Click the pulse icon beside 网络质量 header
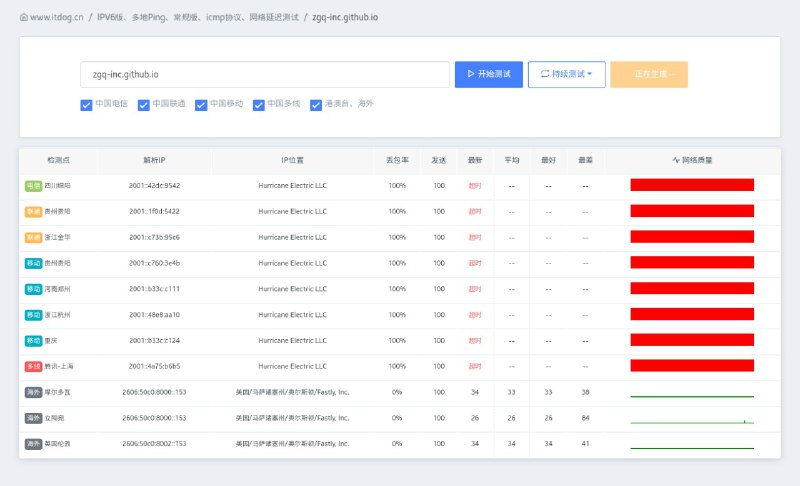The height and width of the screenshot is (486, 800). point(676,160)
